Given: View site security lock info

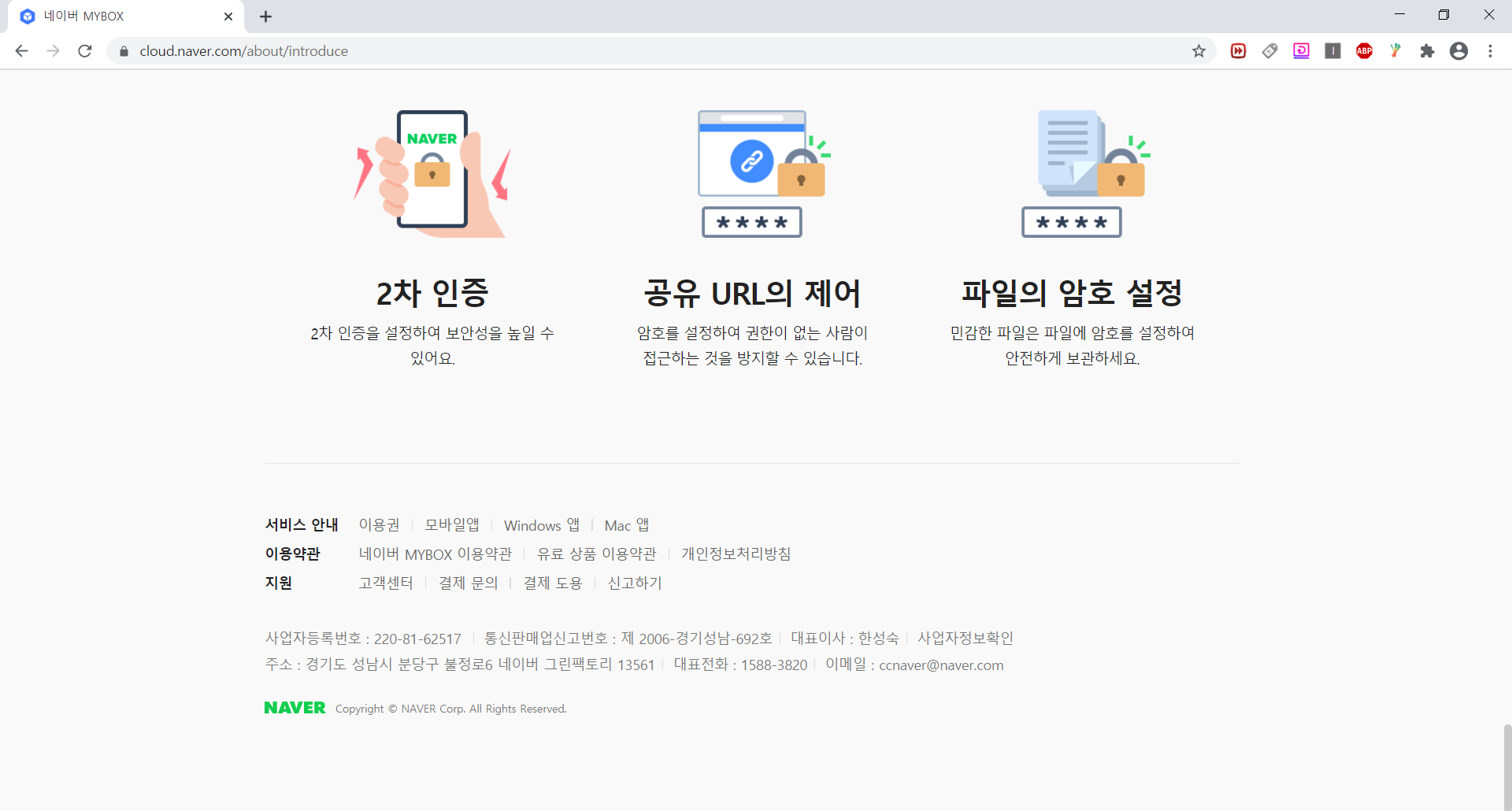Looking at the screenshot, I should [124, 51].
